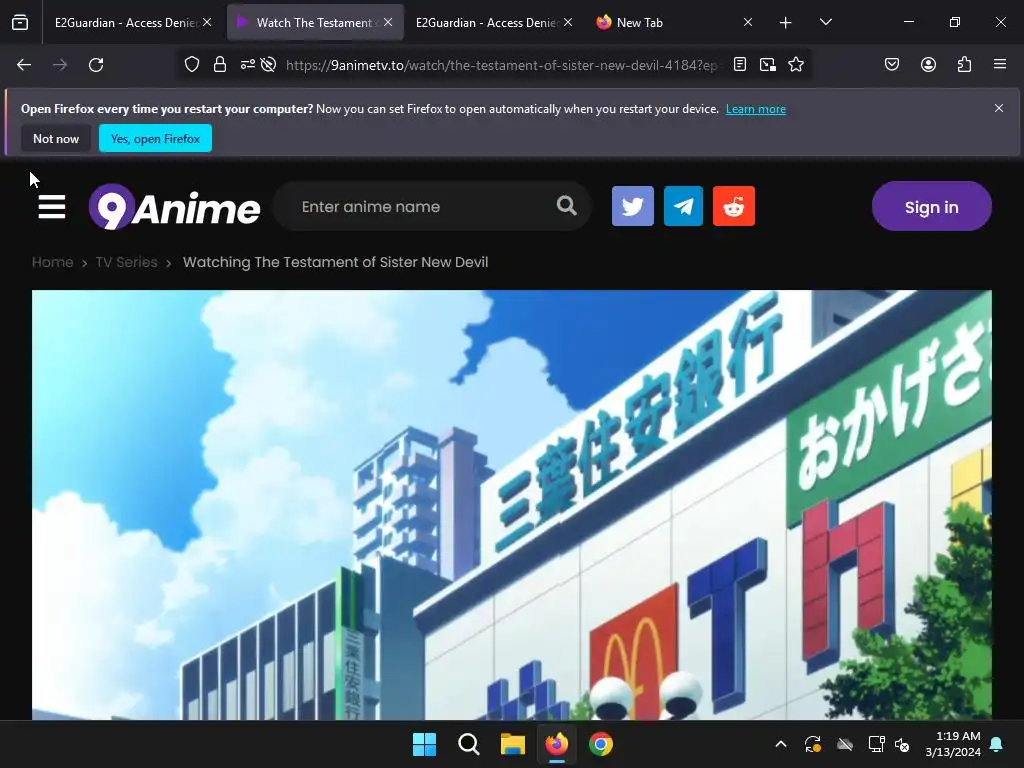Open Windows taskbar Search
This screenshot has width=1024, height=768.
[468, 744]
